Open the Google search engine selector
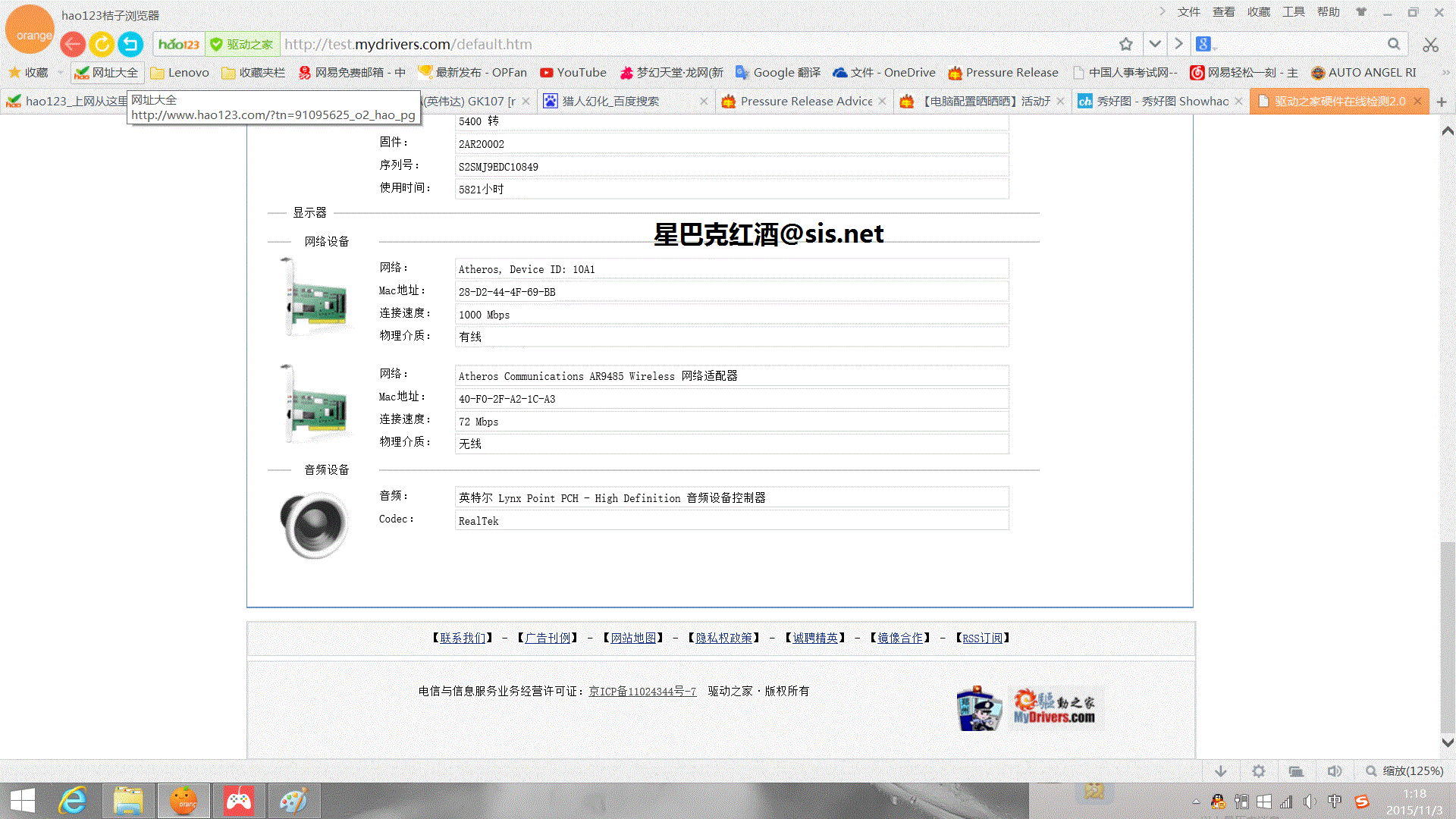The image size is (1456, 819). click(1206, 44)
